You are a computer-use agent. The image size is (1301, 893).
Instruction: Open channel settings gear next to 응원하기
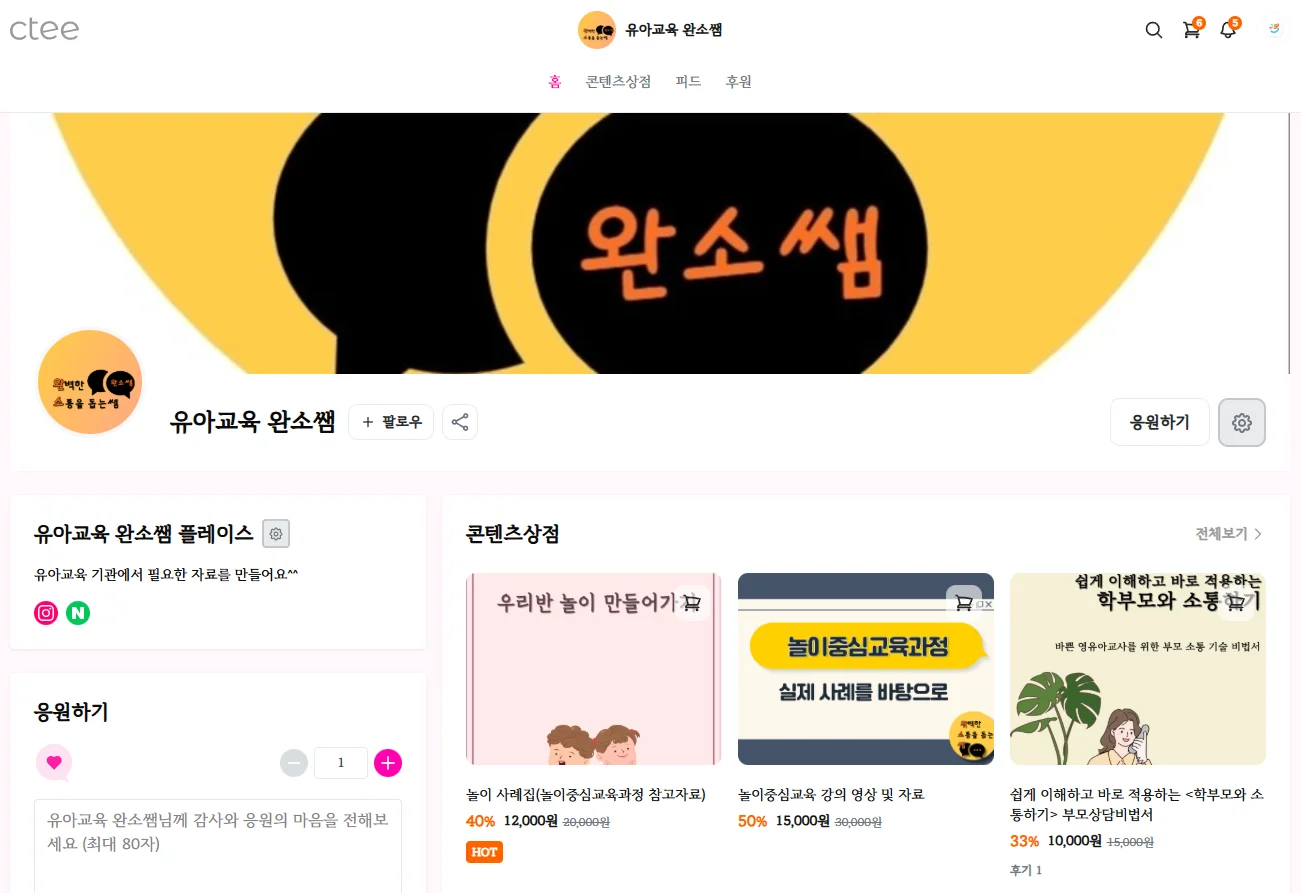tap(1242, 423)
